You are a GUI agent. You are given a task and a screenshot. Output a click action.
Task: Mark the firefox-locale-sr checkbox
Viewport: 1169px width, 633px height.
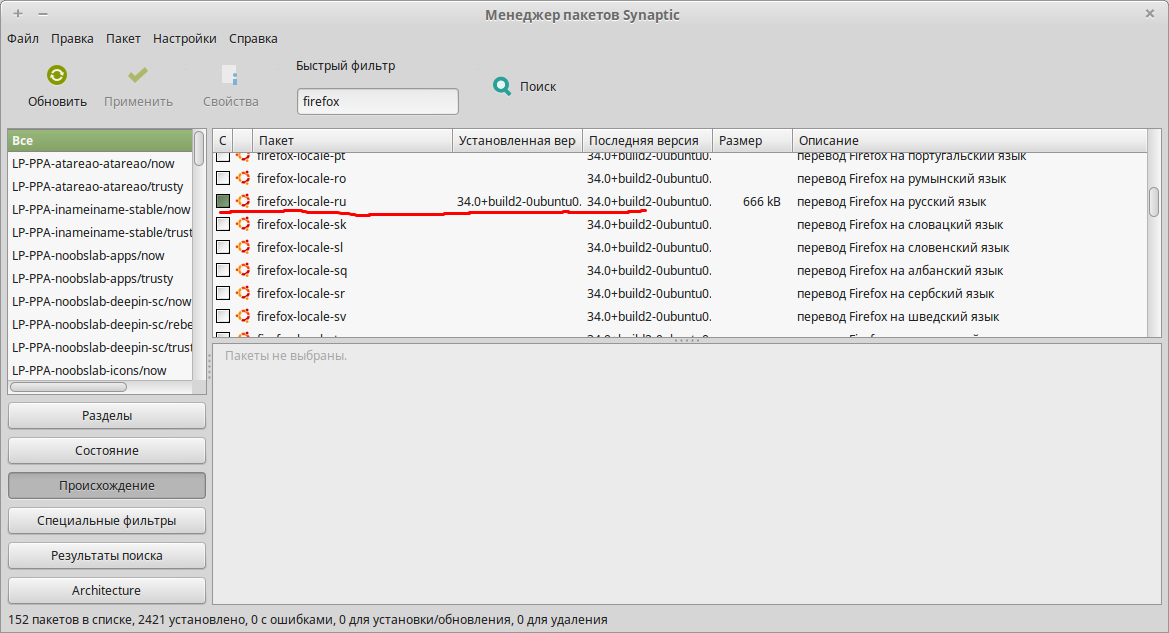223,293
